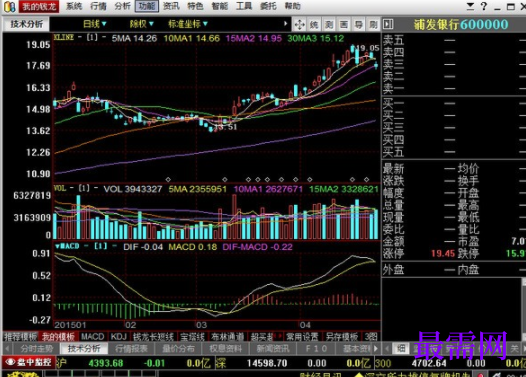The image size is (526, 377).
Task: Click the left arrow before the 细 tab
Action: pyautogui.click(x=387, y=348)
